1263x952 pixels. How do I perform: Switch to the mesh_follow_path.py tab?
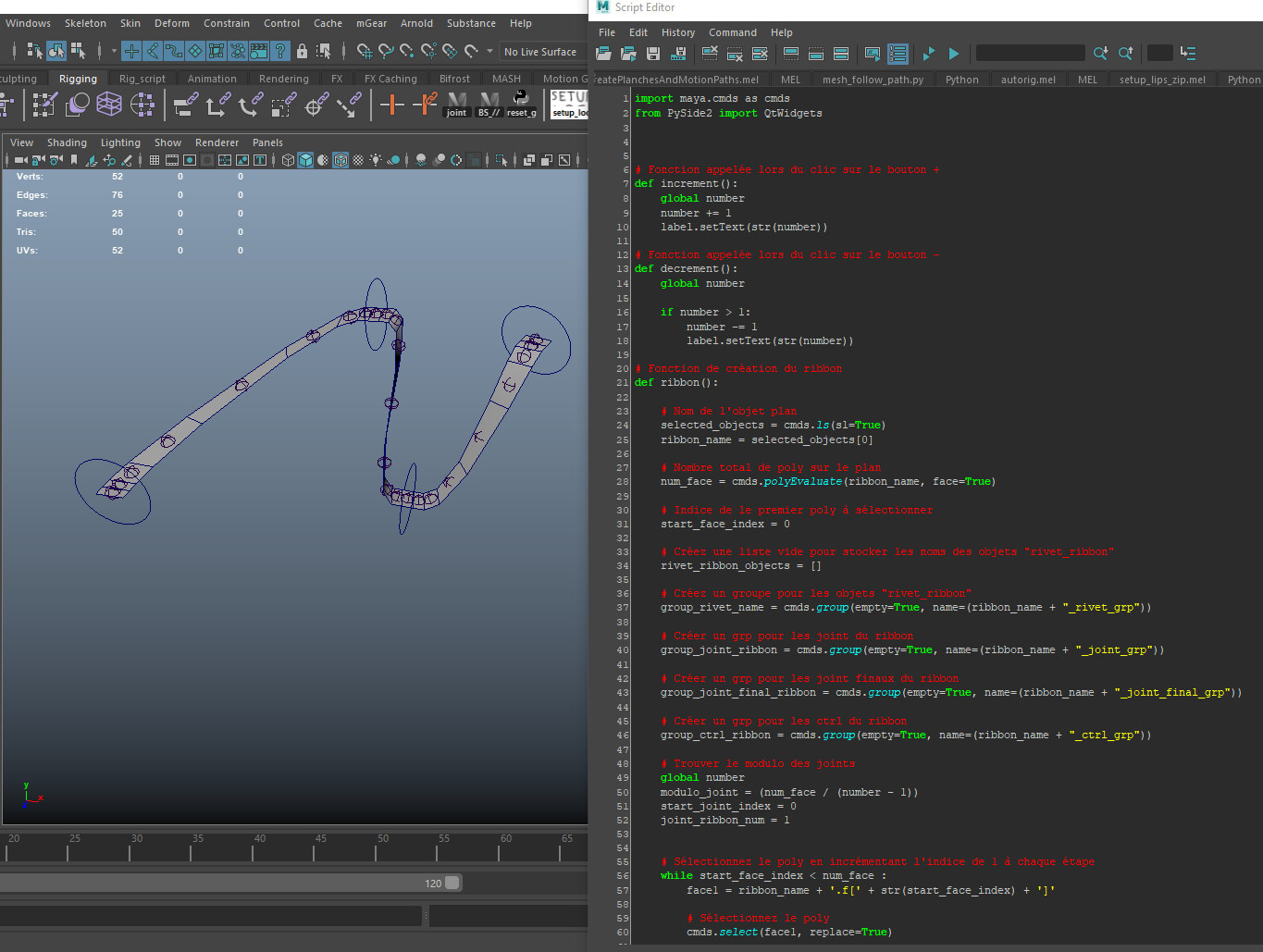point(873,80)
